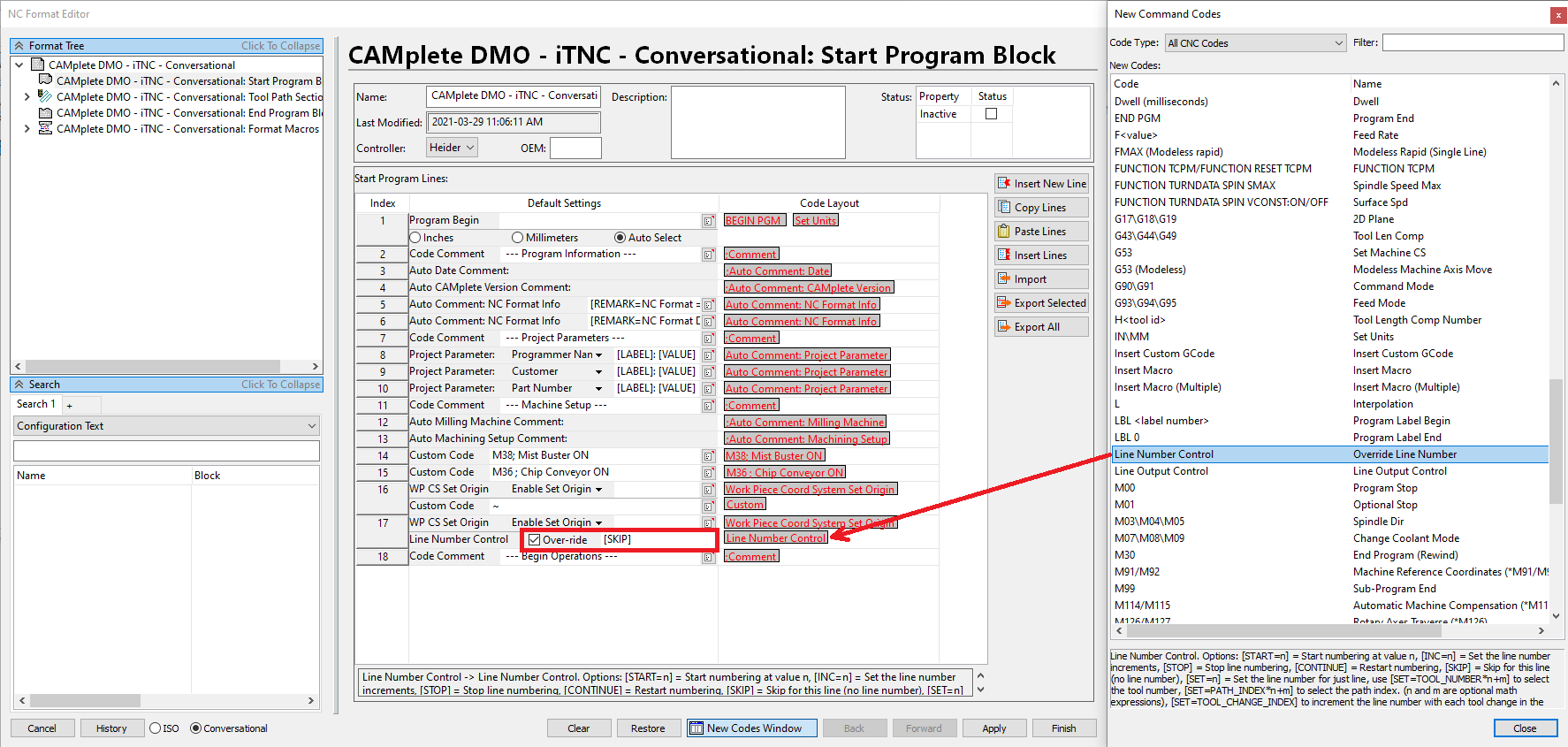Select the Inches radio button
Viewport: 1568px width, 747px height.
pyautogui.click(x=415, y=238)
